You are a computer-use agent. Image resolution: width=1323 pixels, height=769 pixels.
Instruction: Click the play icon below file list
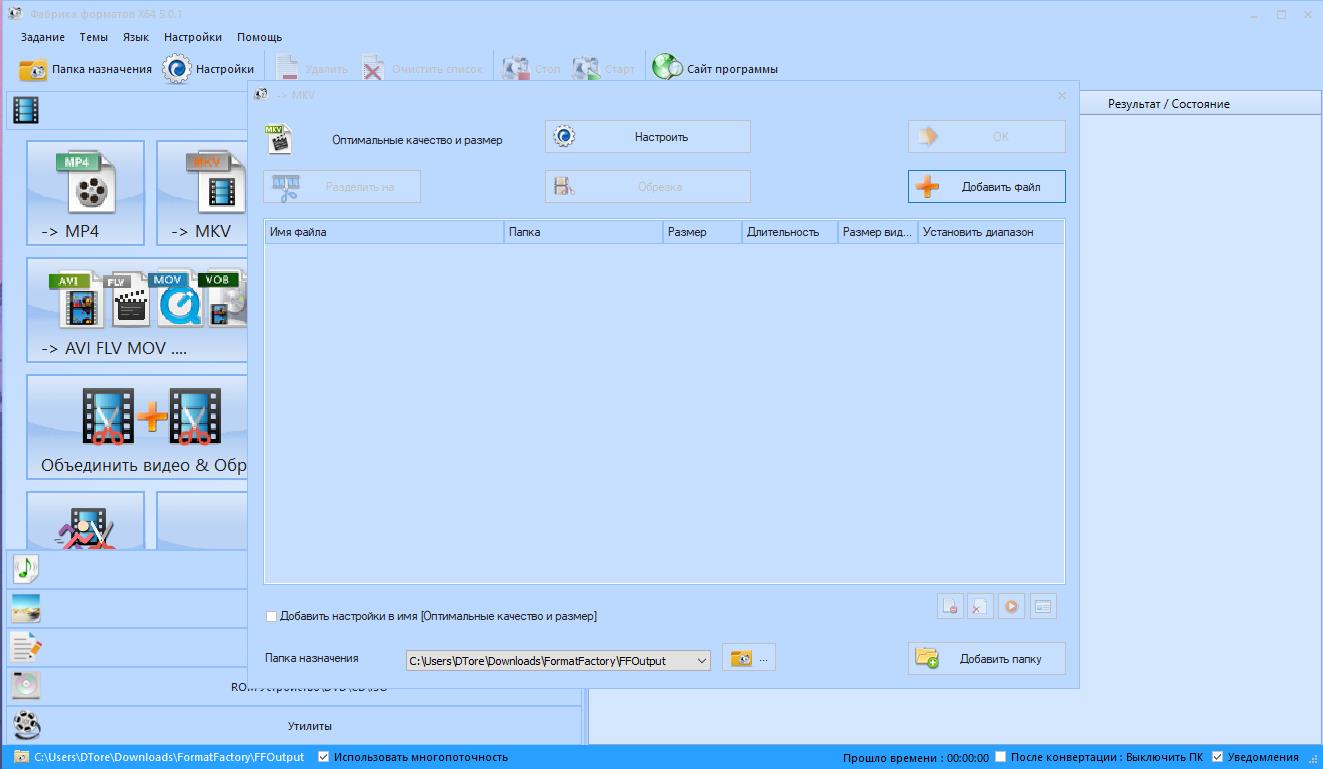coord(1011,606)
